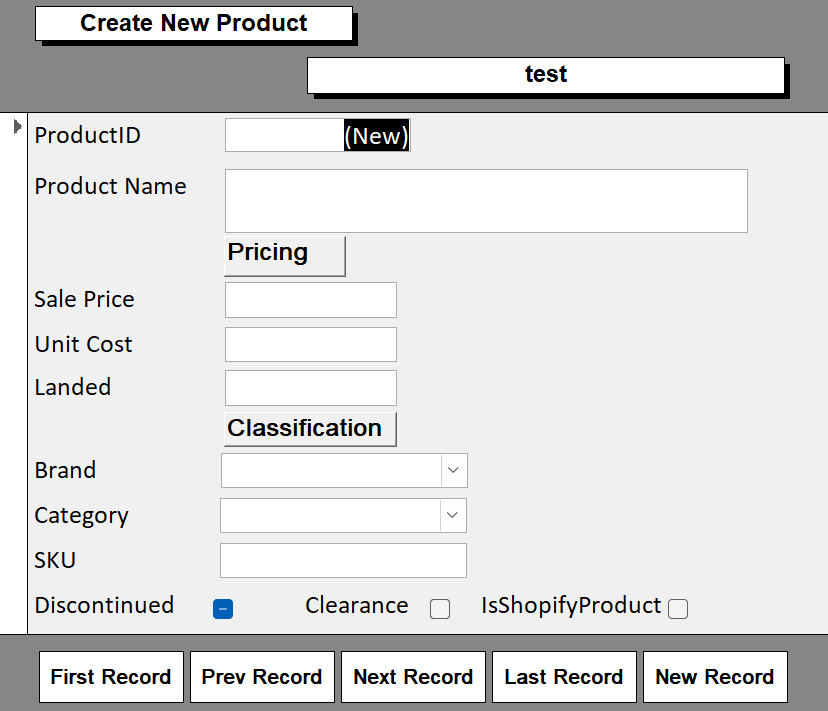This screenshot has width=828, height=711.
Task: Click the Landed cost field
Action: click(310, 388)
